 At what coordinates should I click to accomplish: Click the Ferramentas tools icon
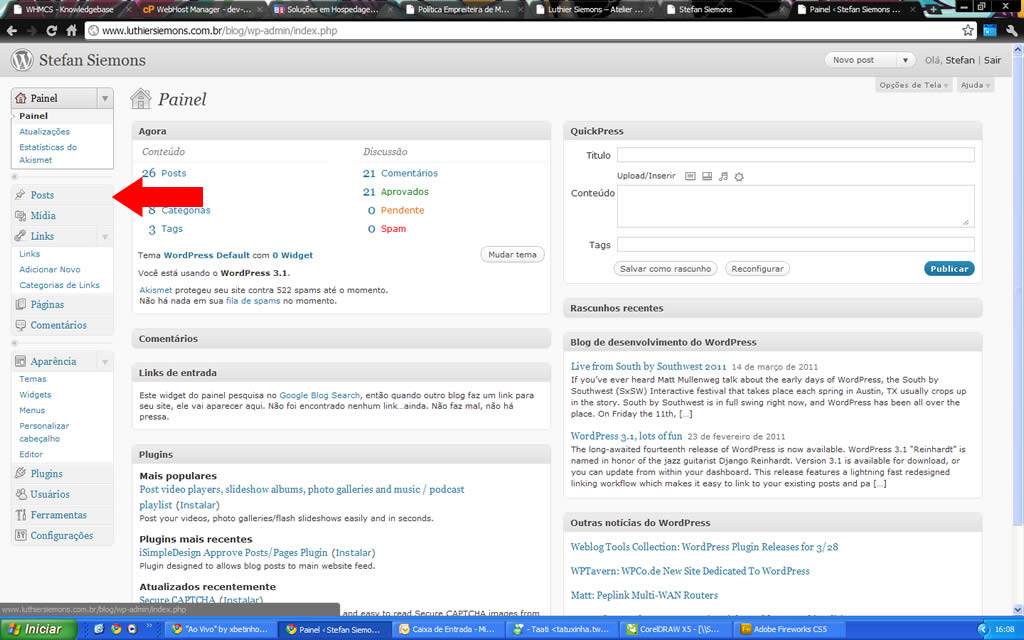click(x=20, y=515)
